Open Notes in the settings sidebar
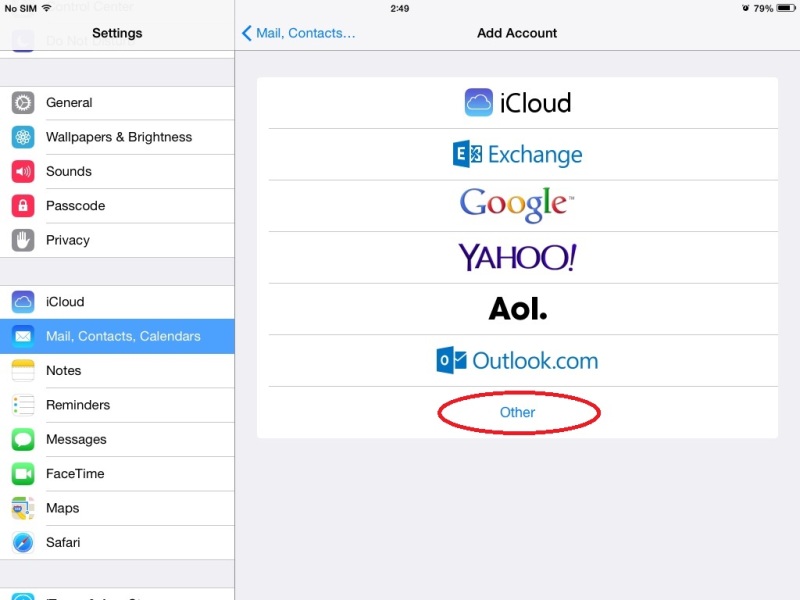The width and height of the screenshot is (800, 600). (x=117, y=370)
